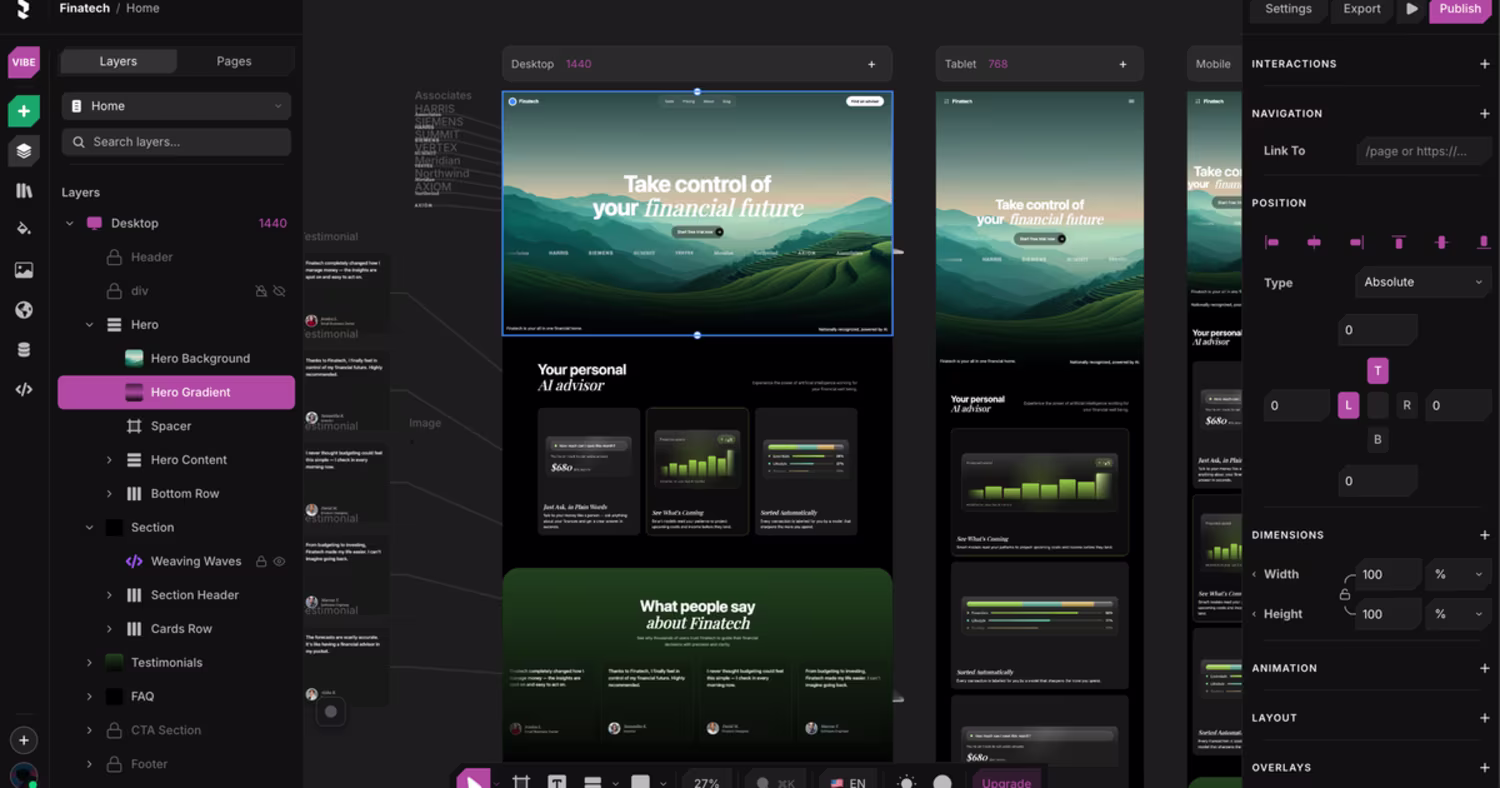Screen dimensions: 1500x788
Task: Select the frame tool in bottom toolbar
Action: pyautogui.click(x=521, y=782)
